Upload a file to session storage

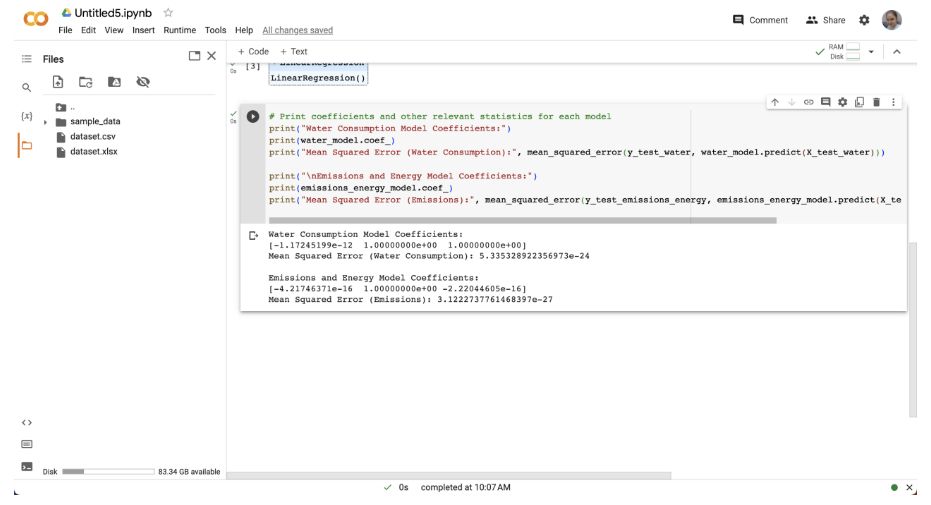pyautogui.click(x=58, y=83)
